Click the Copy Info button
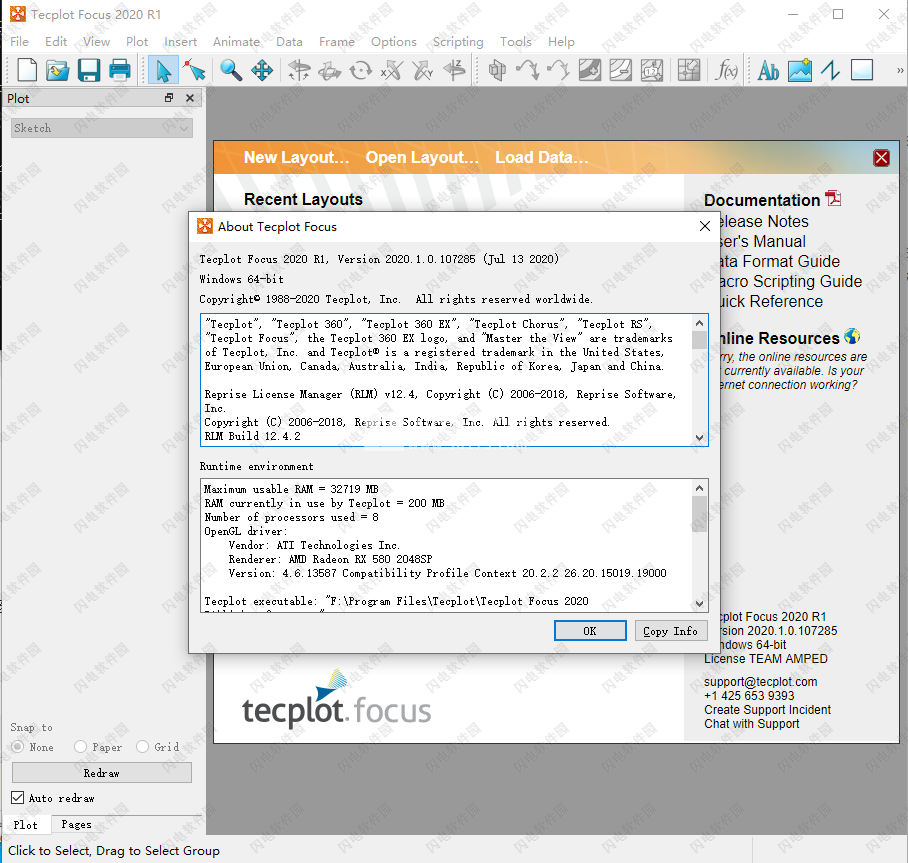 coord(671,631)
